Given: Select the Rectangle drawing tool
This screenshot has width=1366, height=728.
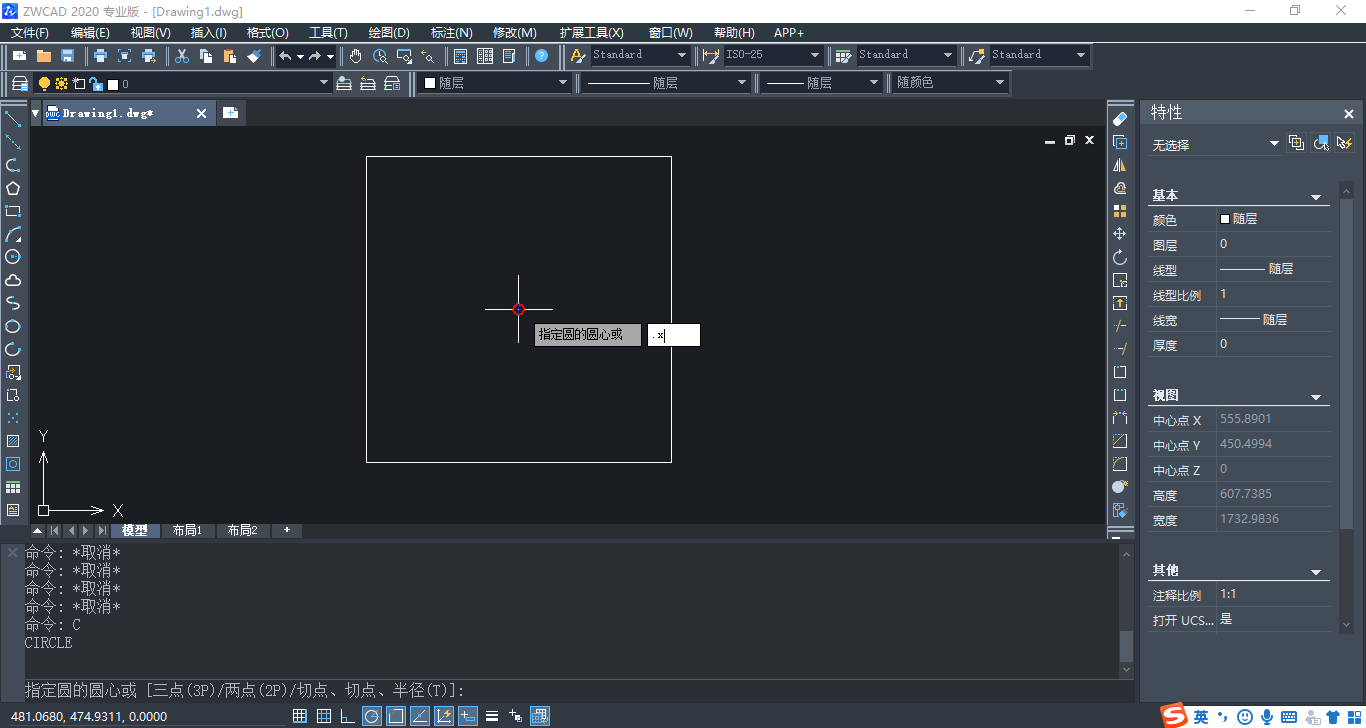Looking at the screenshot, I should 13,211.
